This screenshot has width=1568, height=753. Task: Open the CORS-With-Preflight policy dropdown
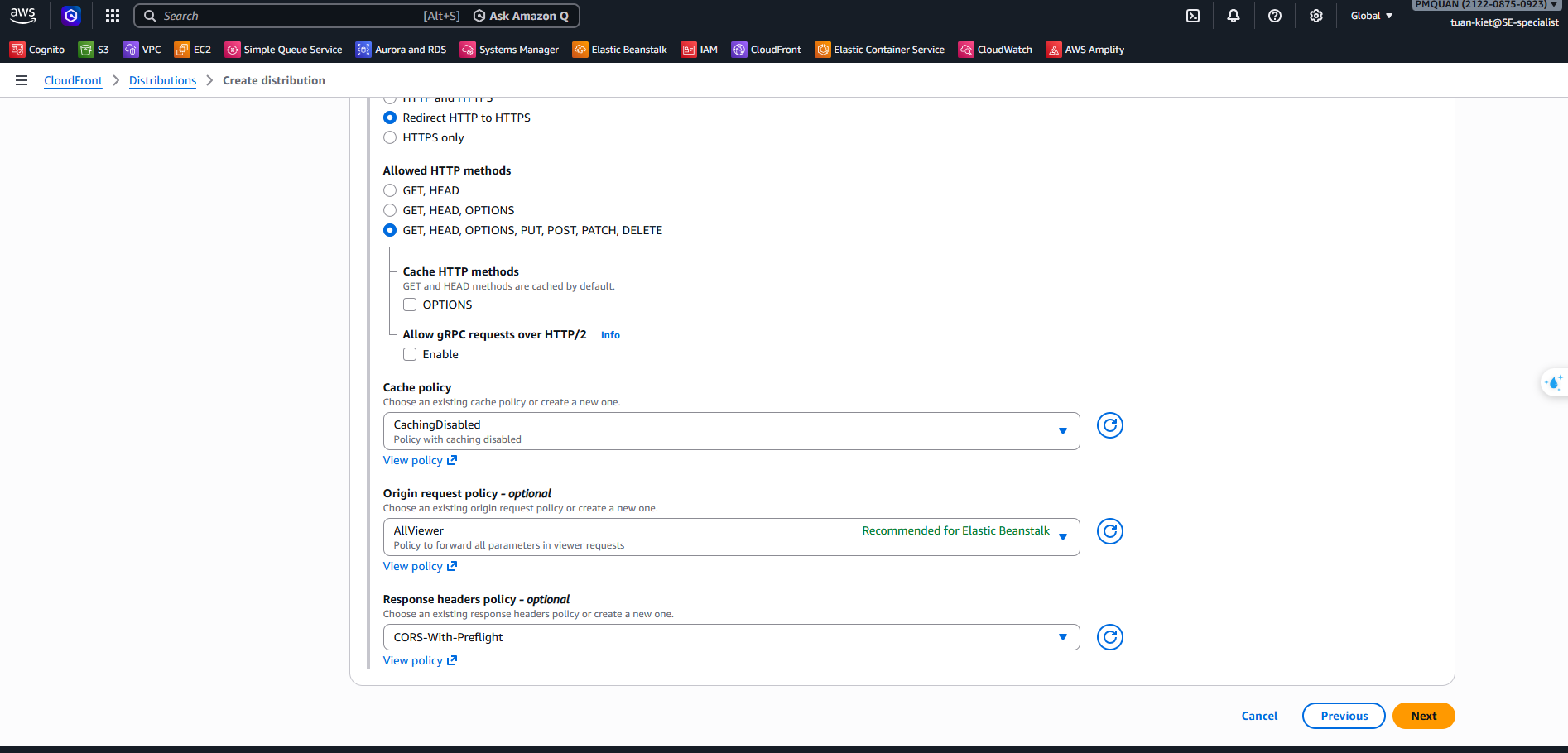(x=731, y=637)
